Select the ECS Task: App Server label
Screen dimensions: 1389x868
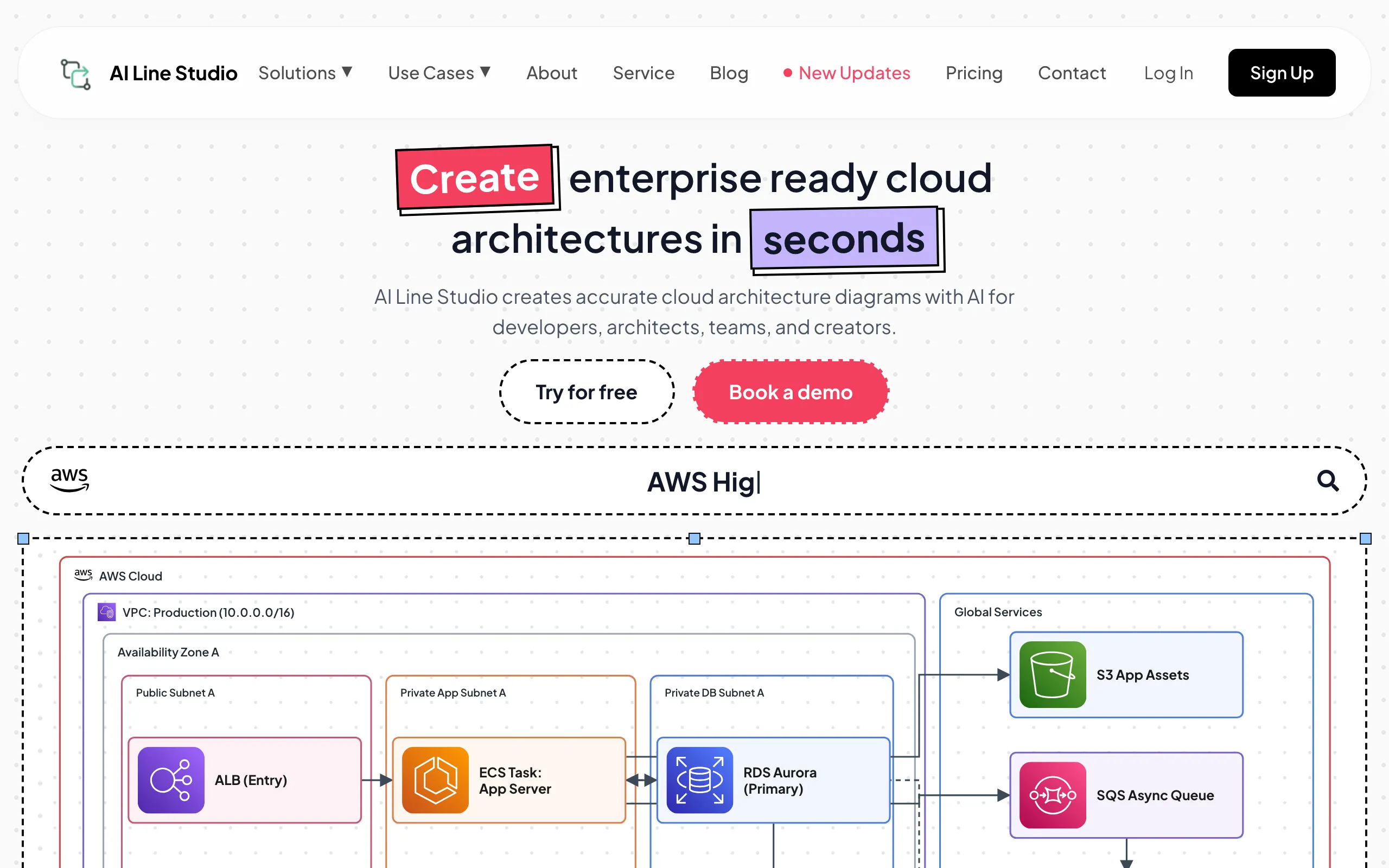tap(515, 780)
